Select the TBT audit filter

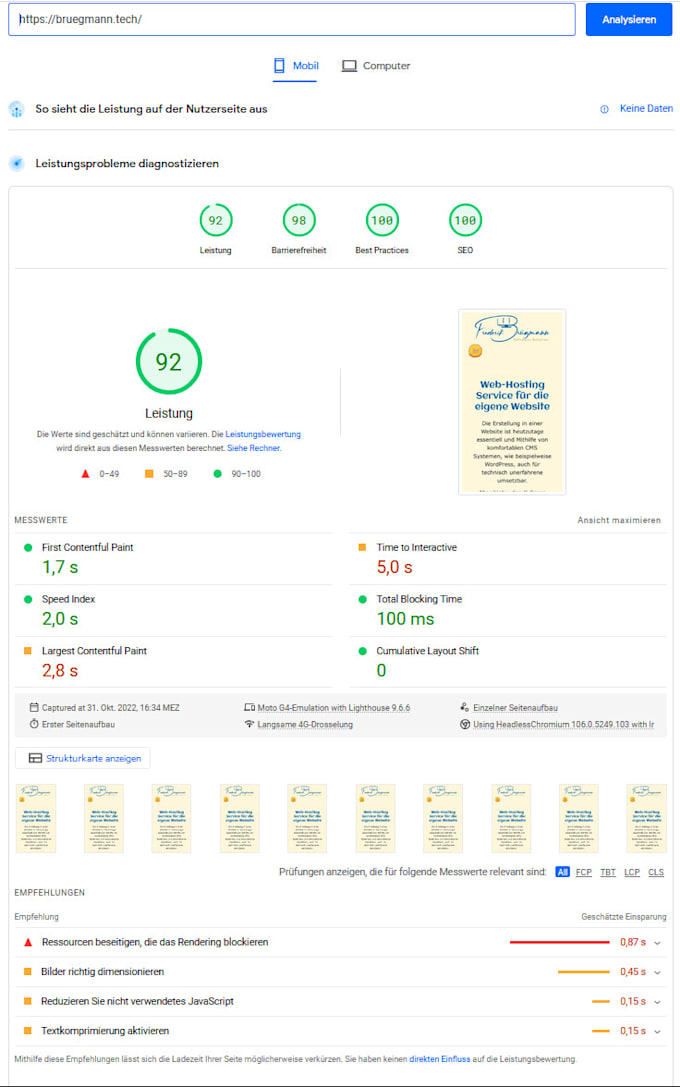tap(608, 872)
